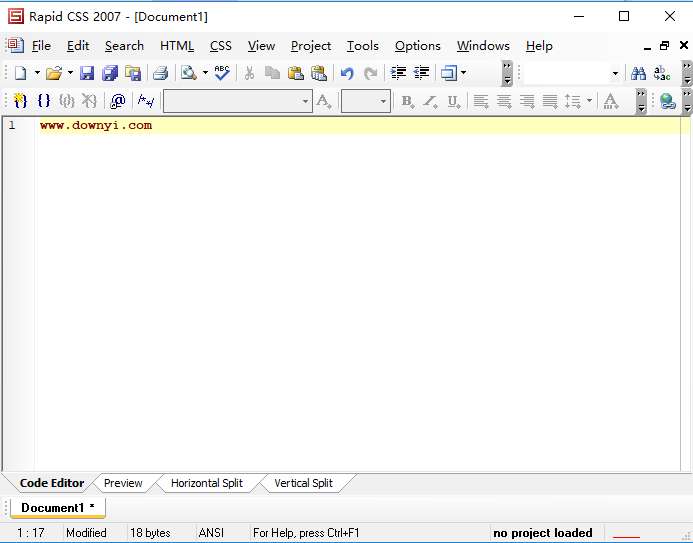Image resolution: width=693 pixels, height=543 pixels.
Task: Click the Replace text icon
Action: (x=662, y=73)
